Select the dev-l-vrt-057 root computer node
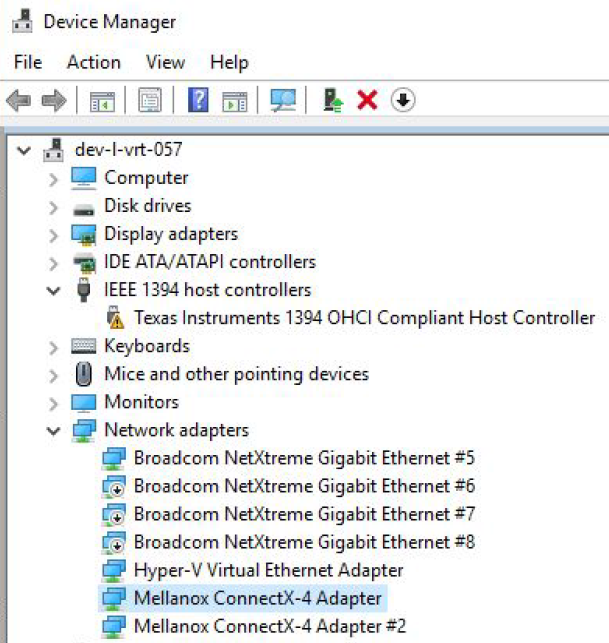Screen dimensions: 609x643 click(128, 150)
